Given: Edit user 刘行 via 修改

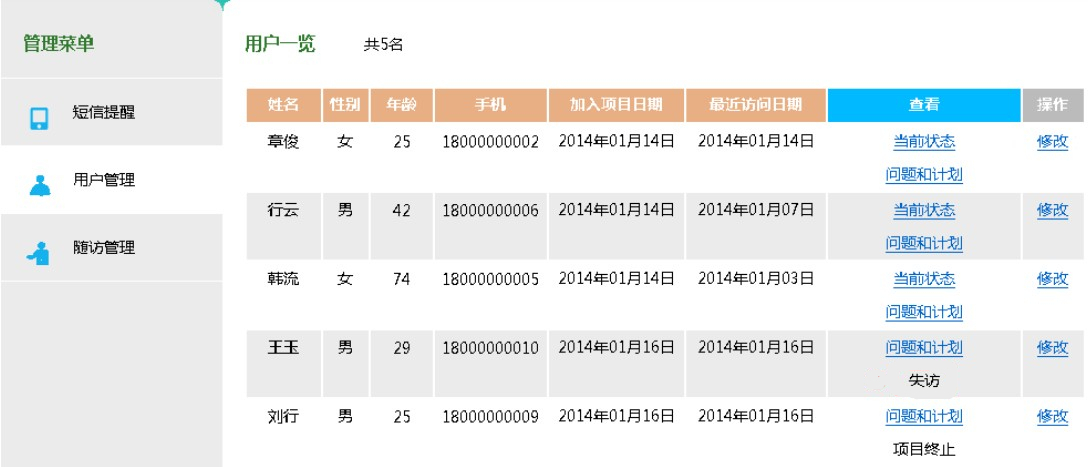Looking at the screenshot, I should tap(1052, 416).
